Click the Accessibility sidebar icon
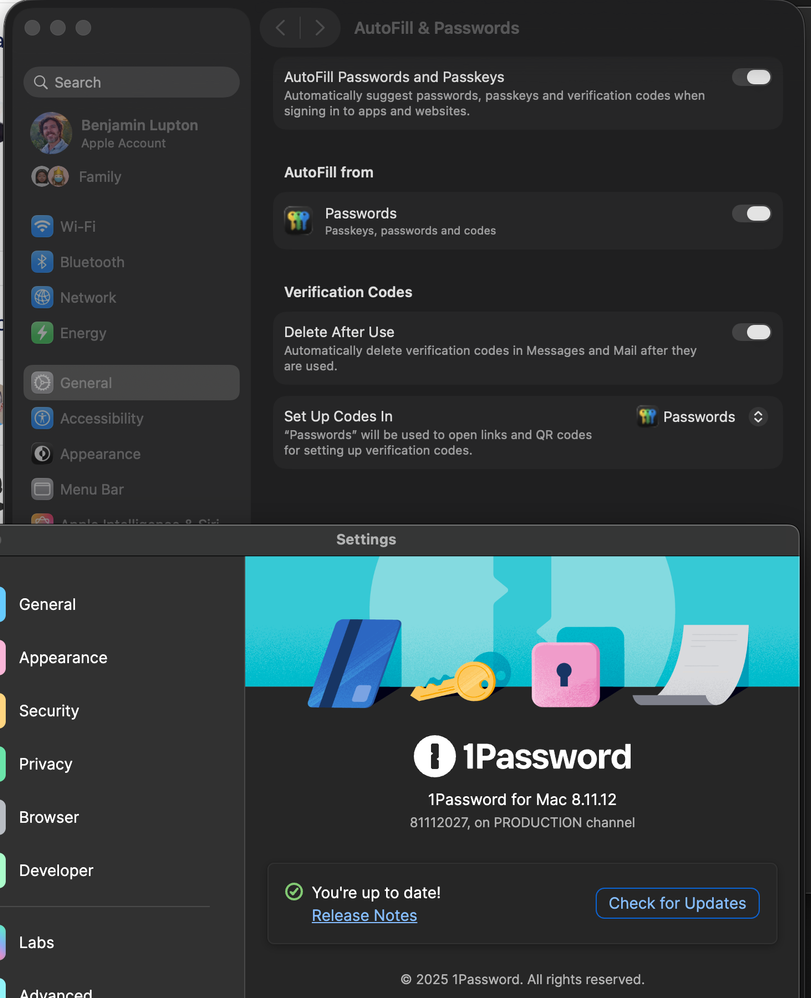811x998 pixels. (x=42, y=419)
